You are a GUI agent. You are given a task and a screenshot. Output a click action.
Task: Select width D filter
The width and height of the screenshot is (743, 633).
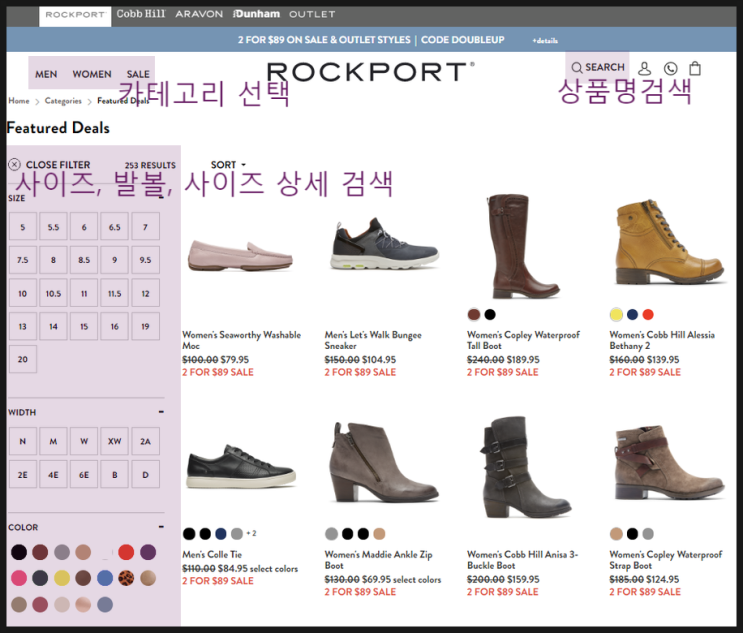[145, 474]
